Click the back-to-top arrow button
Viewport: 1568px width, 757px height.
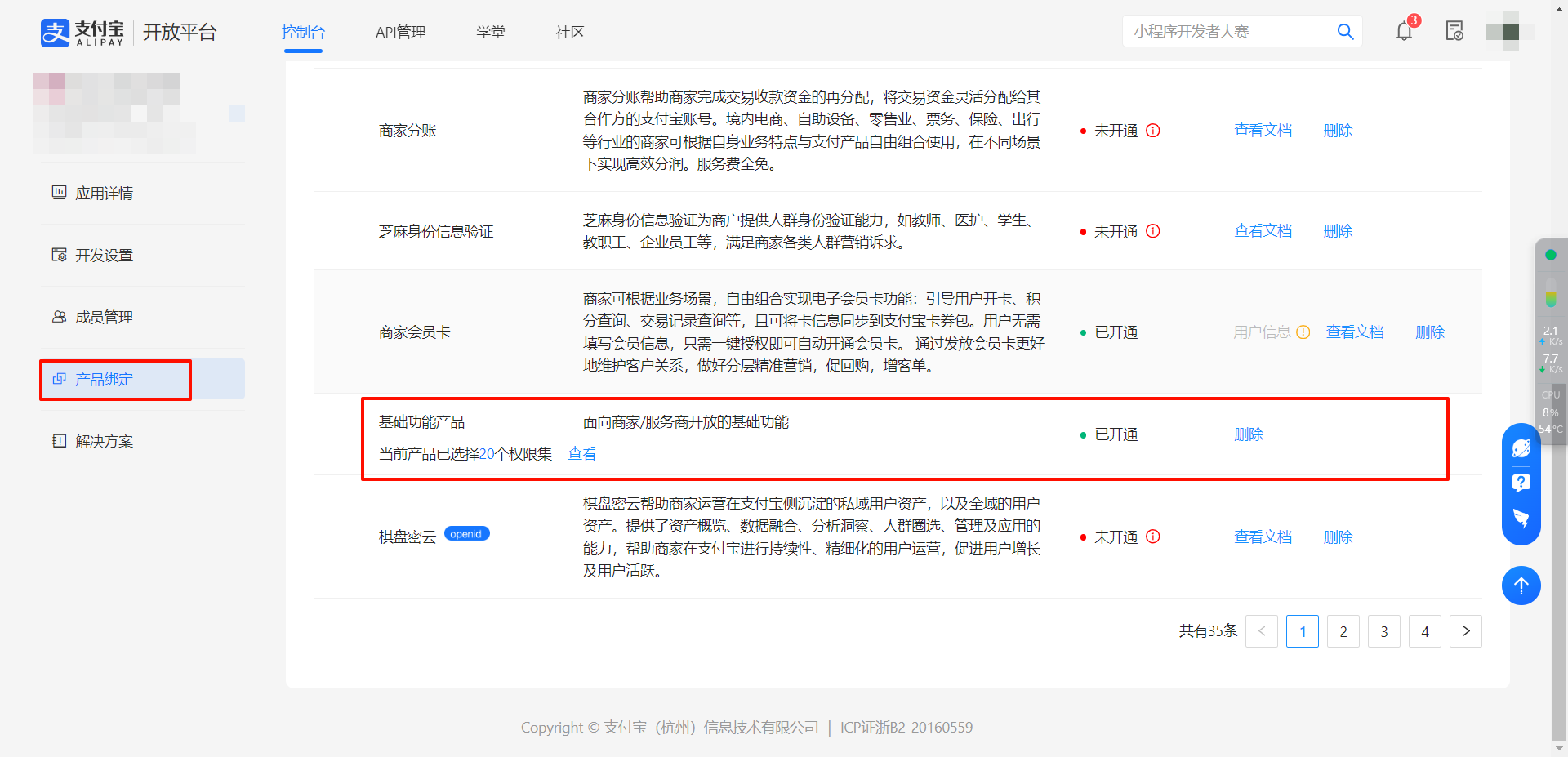pyautogui.click(x=1521, y=586)
